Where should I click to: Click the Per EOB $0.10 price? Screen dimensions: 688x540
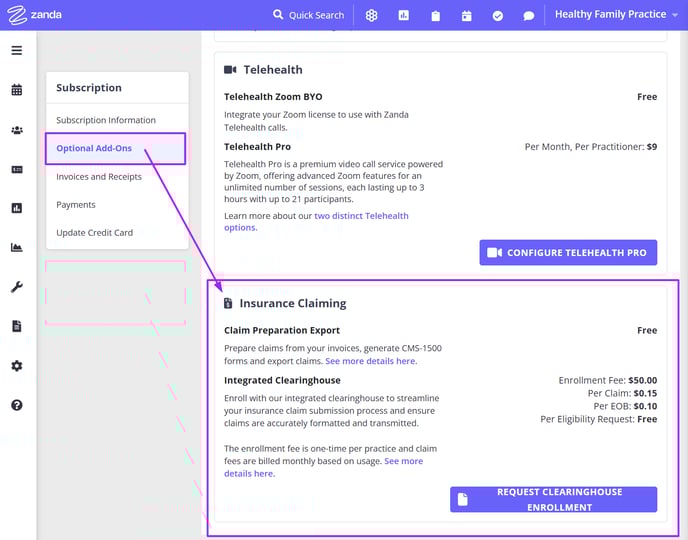(x=625, y=406)
